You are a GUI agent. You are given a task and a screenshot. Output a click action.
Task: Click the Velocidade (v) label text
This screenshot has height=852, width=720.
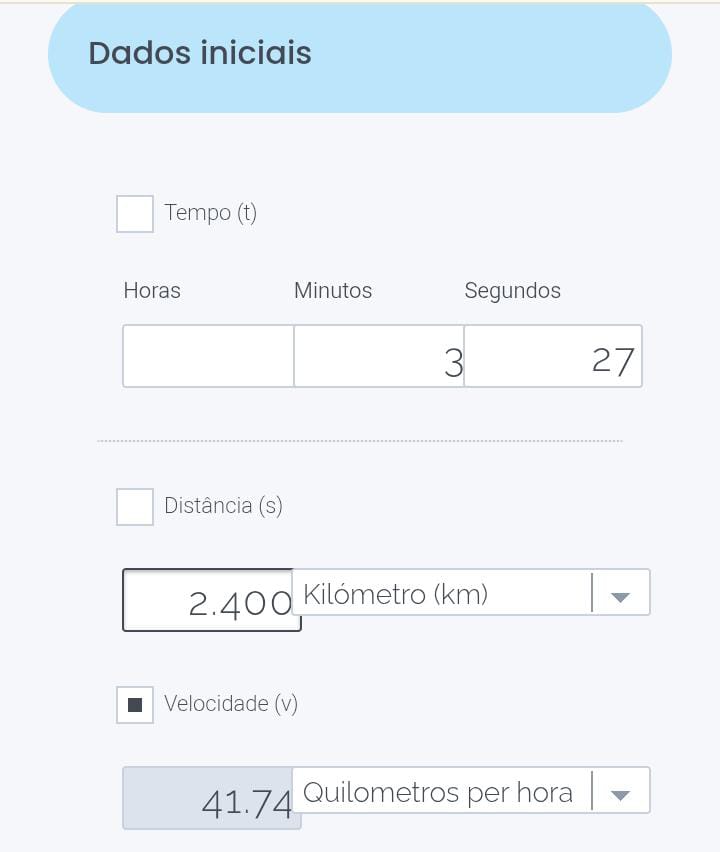pyautogui.click(x=231, y=704)
